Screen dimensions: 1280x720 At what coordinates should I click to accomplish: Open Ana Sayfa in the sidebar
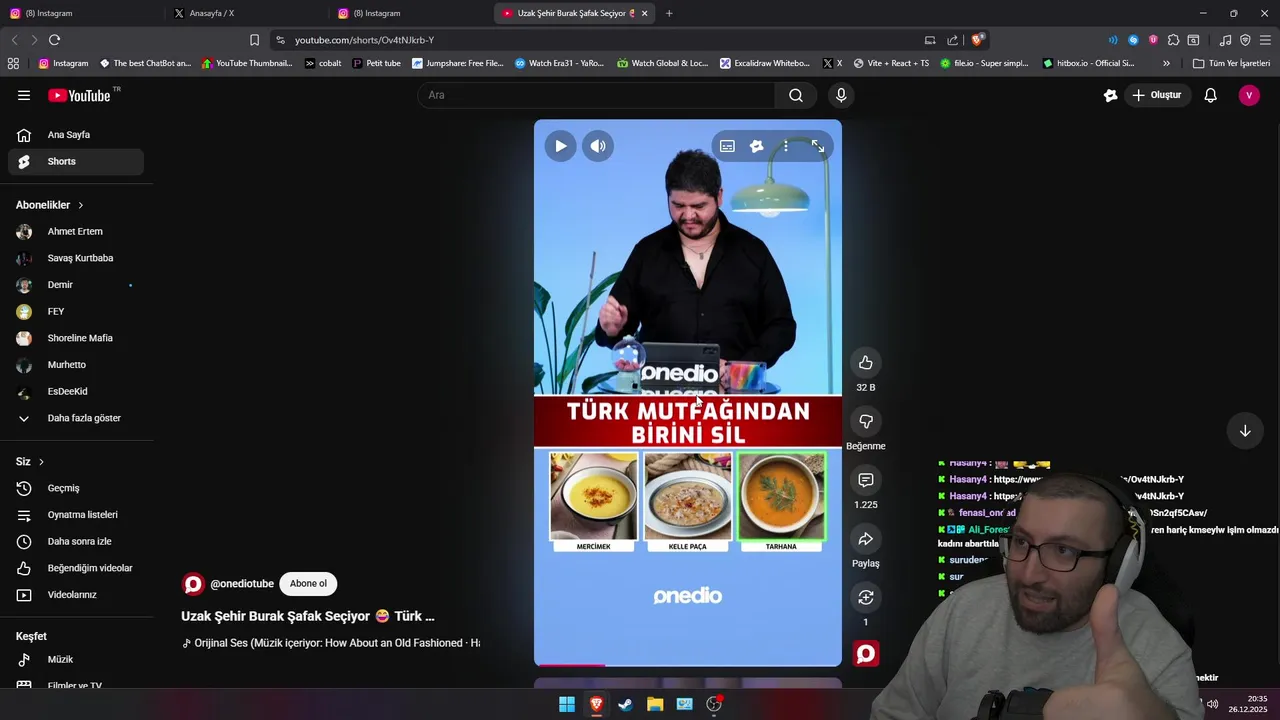pyautogui.click(x=76, y=135)
